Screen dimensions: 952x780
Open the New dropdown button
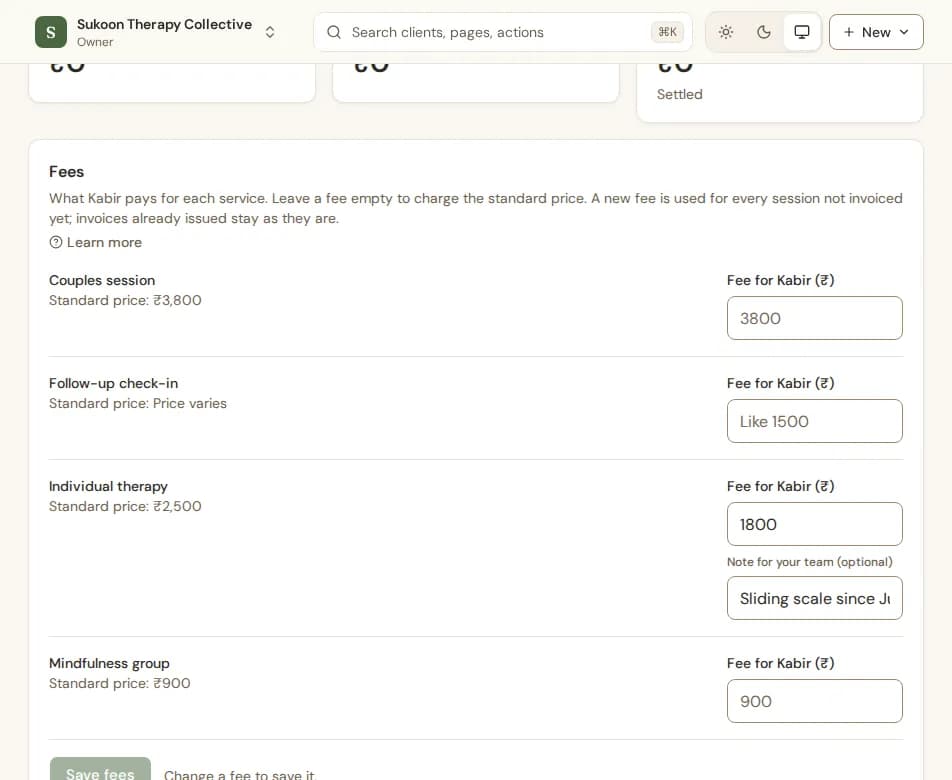tap(876, 32)
